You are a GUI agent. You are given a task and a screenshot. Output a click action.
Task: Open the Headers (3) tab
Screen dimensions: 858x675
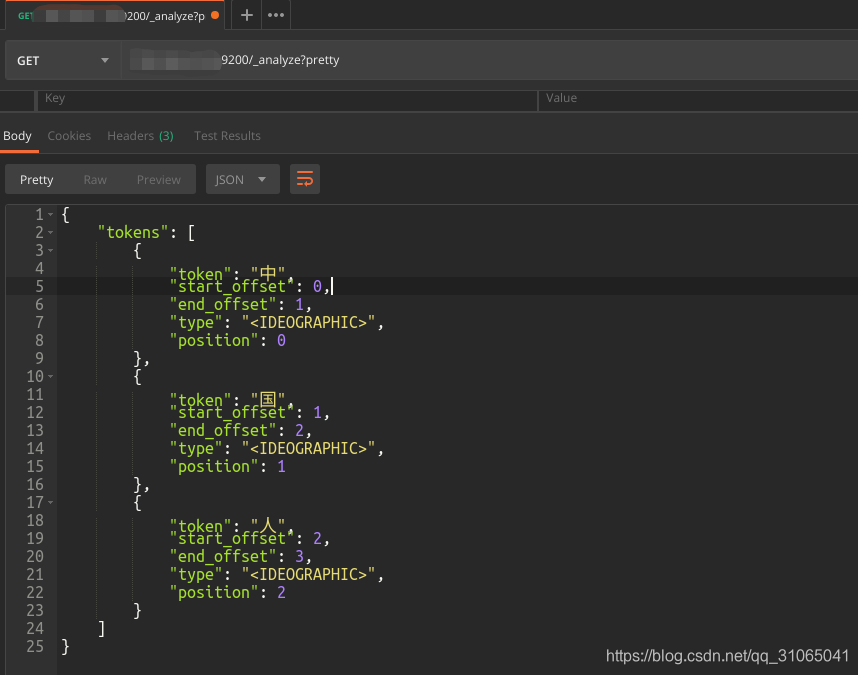(x=140, y=136)
